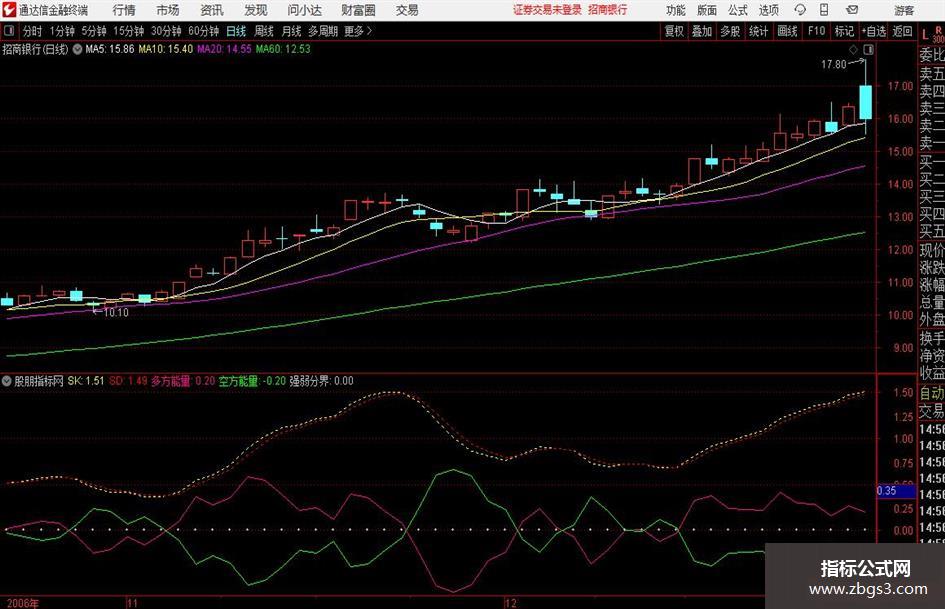Click the 招商银行(日线) chart title
The image size is (945, 609).
click(35, 49)
